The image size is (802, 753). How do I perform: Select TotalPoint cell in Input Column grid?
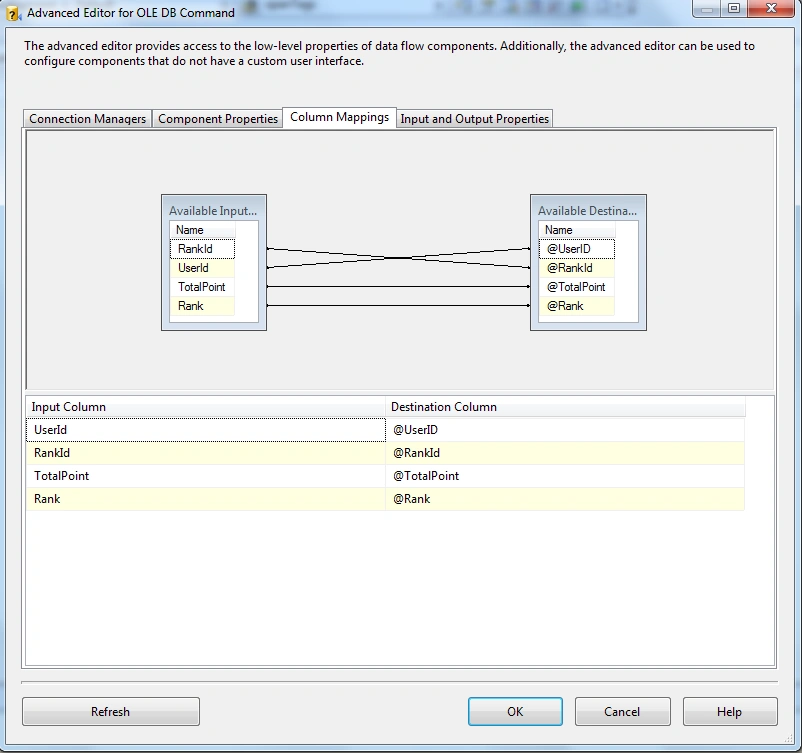(206, 476)
